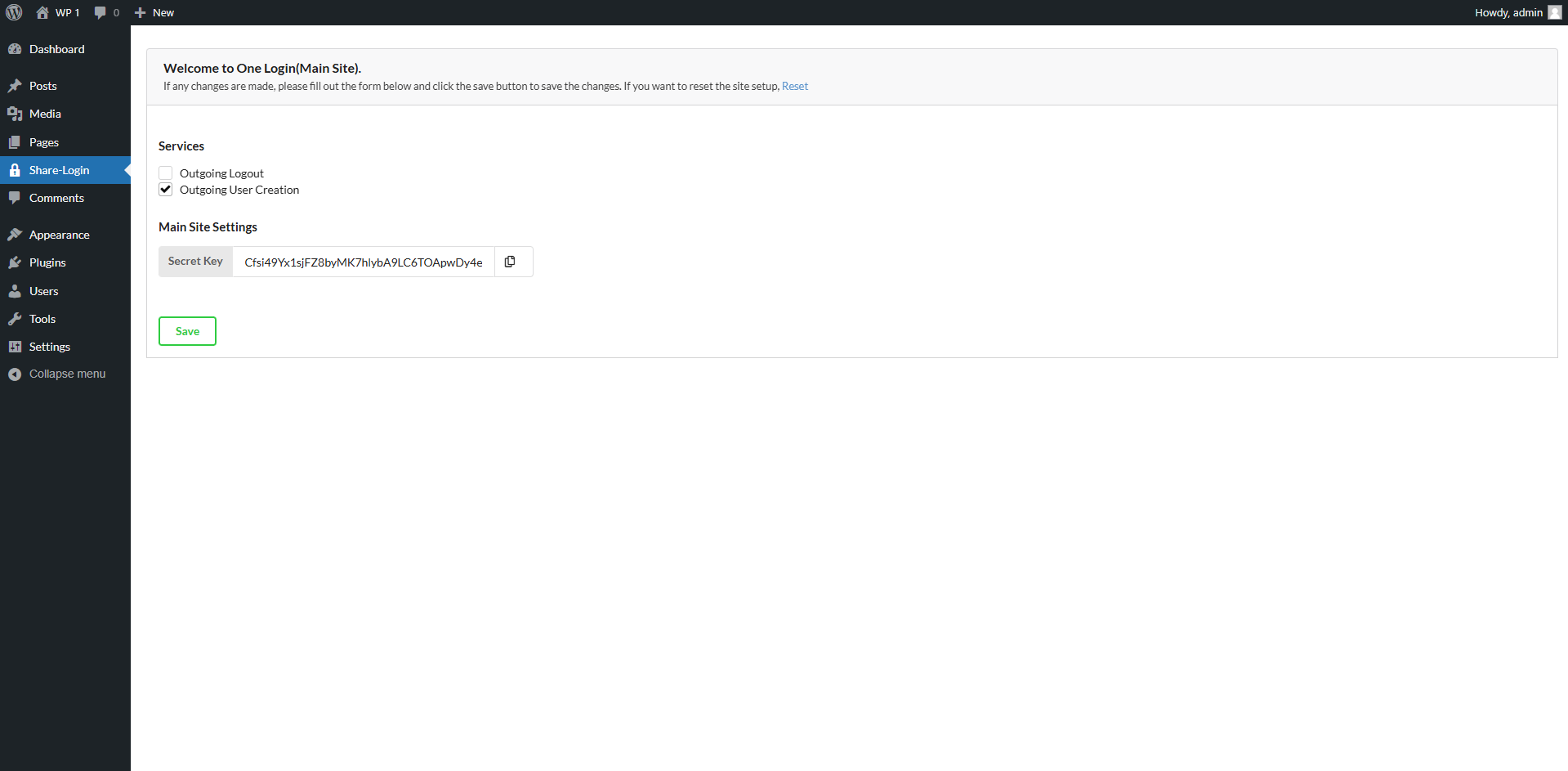The height and width of the screenshot is (771, 1568).
Task: Copy the Secret Key using copy icon
Action: (x=511, y=261)
